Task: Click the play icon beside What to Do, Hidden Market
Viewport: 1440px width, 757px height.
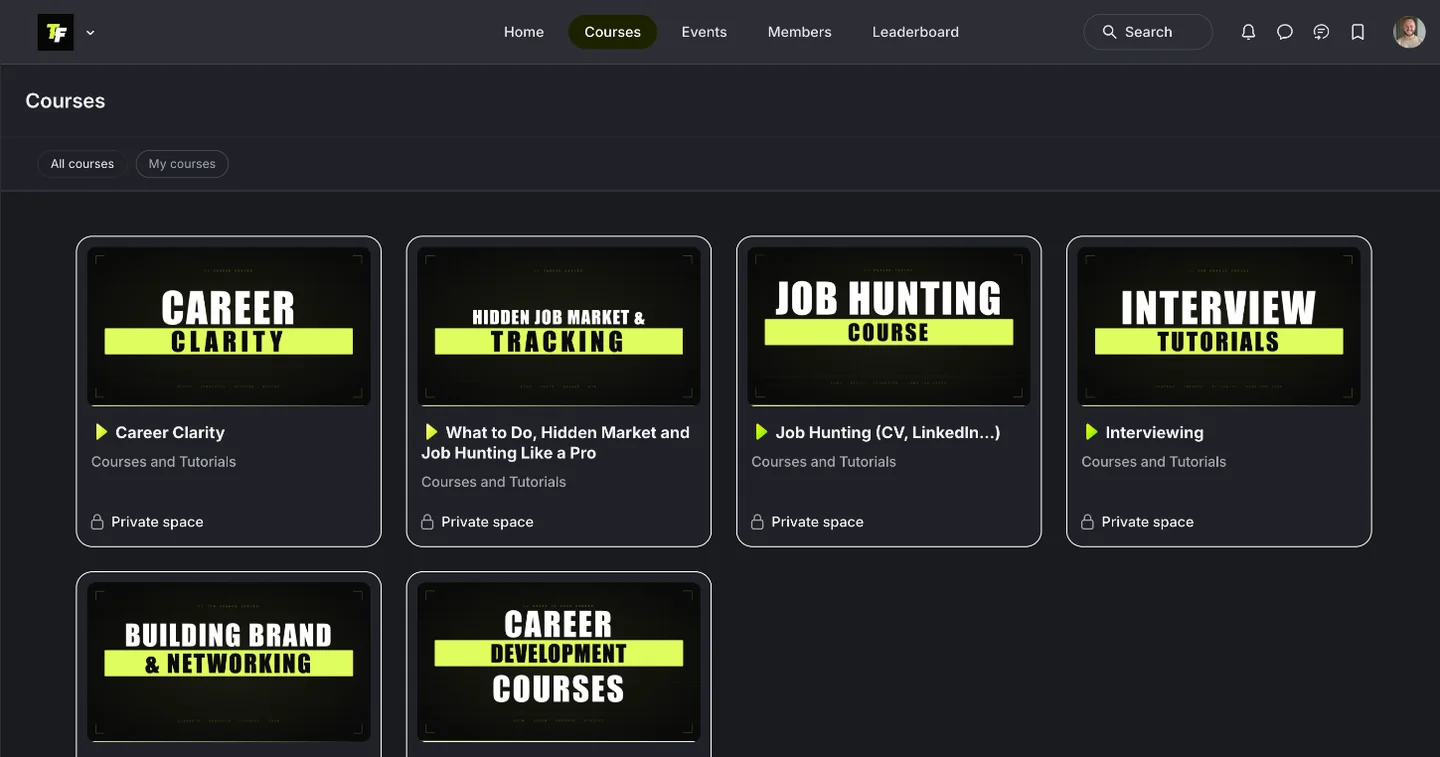Action: tap(431, 432)
